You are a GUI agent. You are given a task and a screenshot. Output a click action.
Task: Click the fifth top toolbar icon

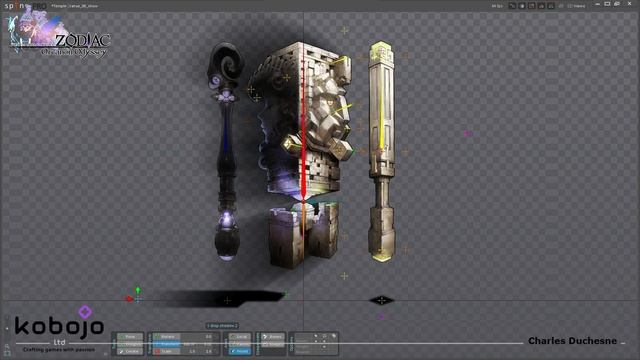coord(551,6)
